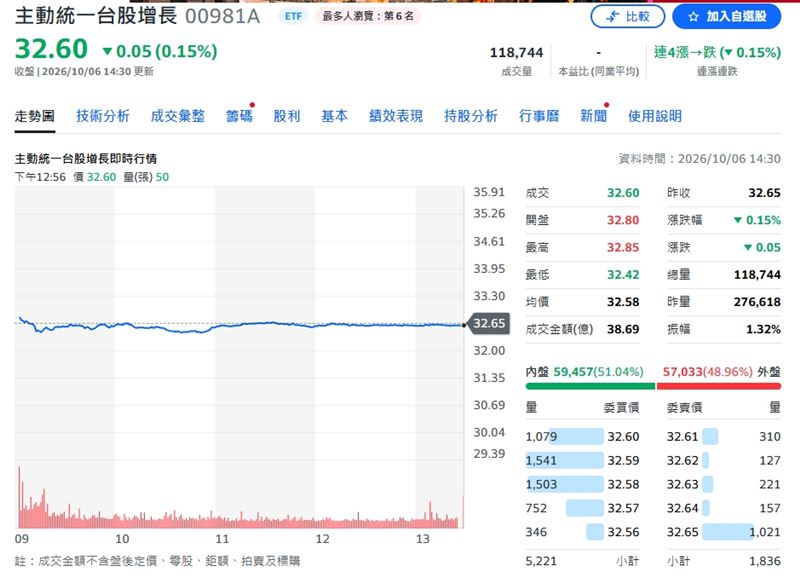Click the 外盤 57,033(48.96%) label
This screenshot has width=800, height=577.
tap(721, 372)
